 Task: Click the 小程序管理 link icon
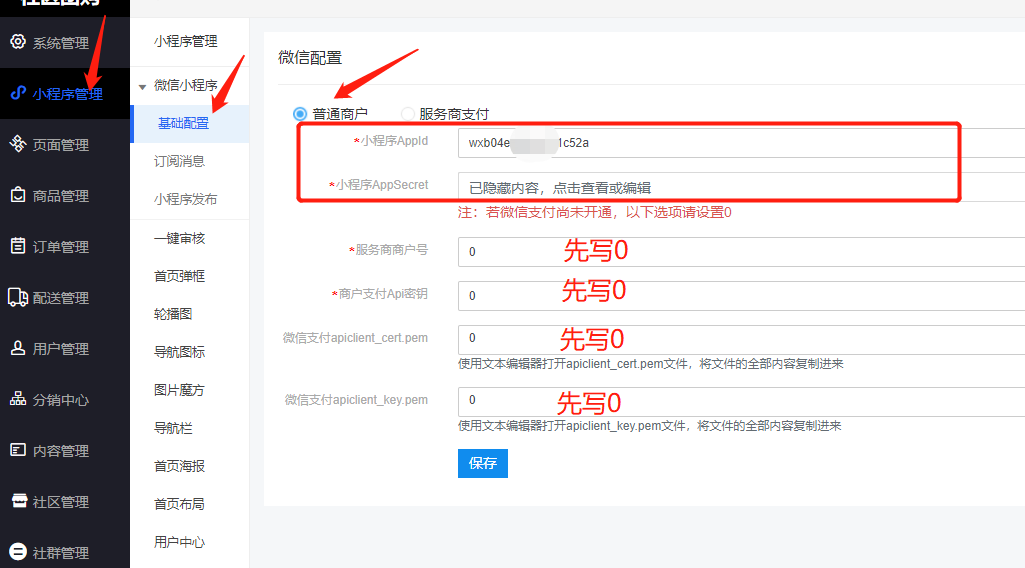(18, 93)
